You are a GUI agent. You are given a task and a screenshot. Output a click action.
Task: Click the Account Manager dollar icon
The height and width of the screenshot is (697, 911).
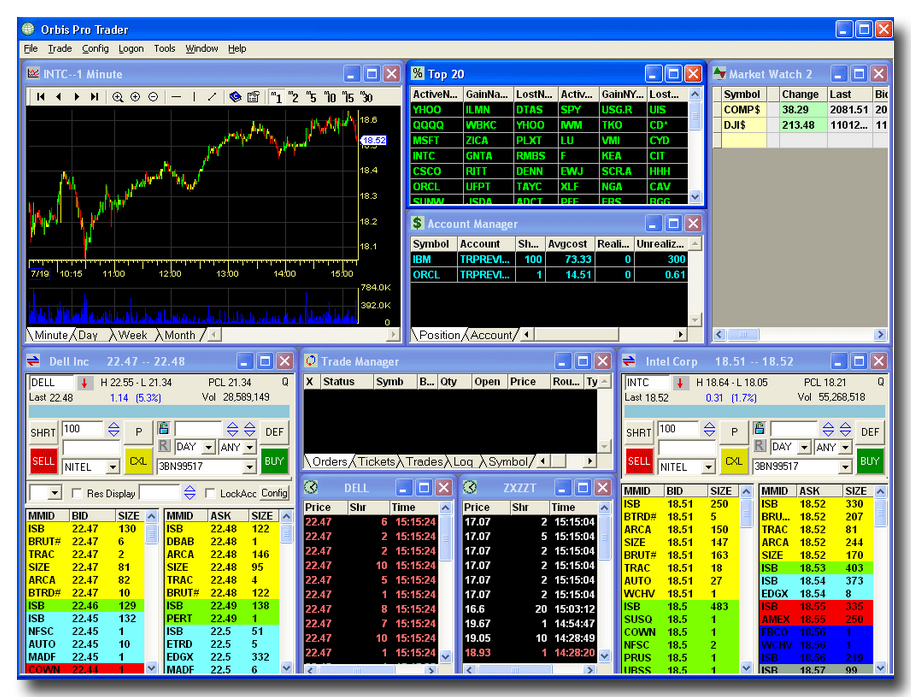point(417,223)
